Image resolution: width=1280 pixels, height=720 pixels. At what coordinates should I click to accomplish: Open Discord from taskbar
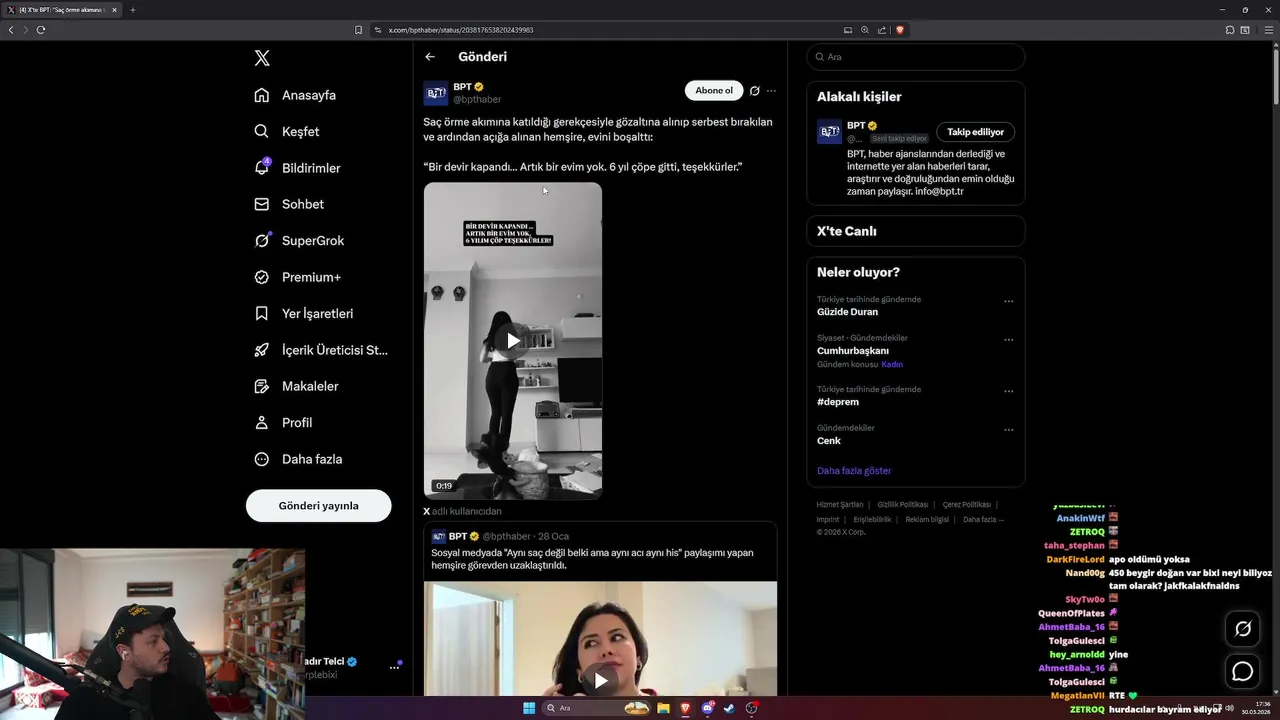click(708, 708)
